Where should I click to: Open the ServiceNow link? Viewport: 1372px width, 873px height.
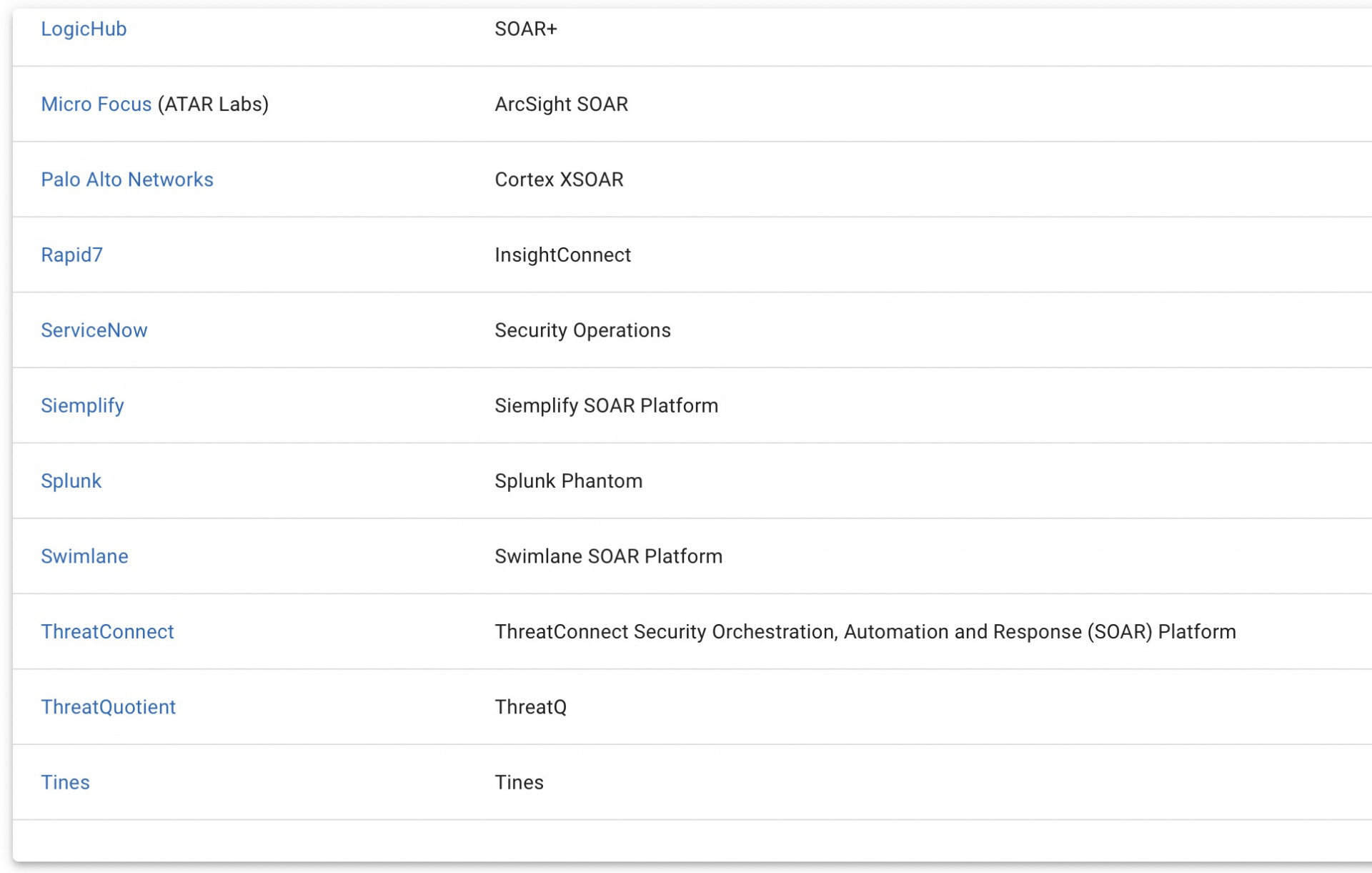94,330
